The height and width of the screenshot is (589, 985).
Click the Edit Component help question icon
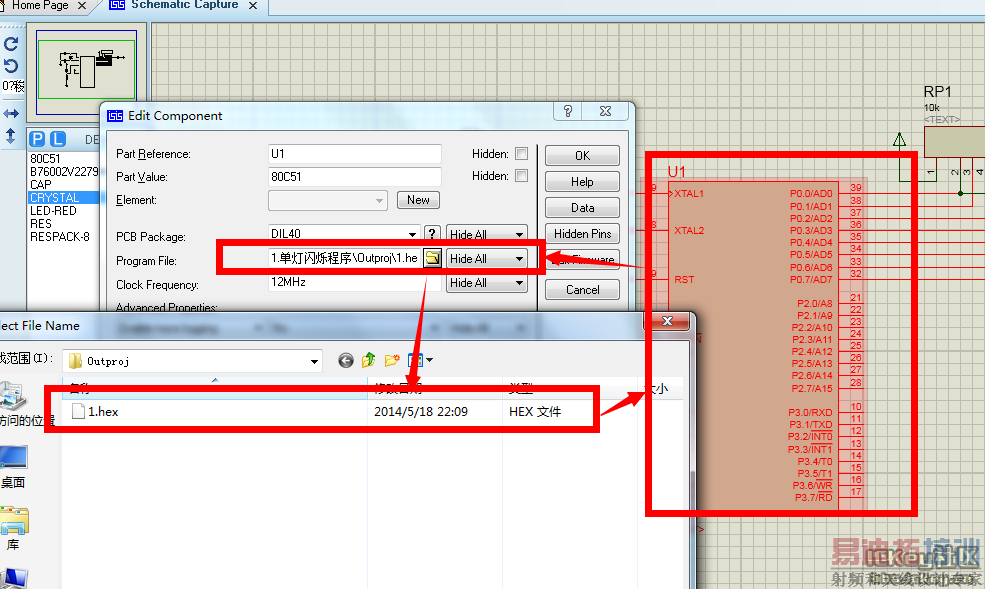tap(568, 111)
